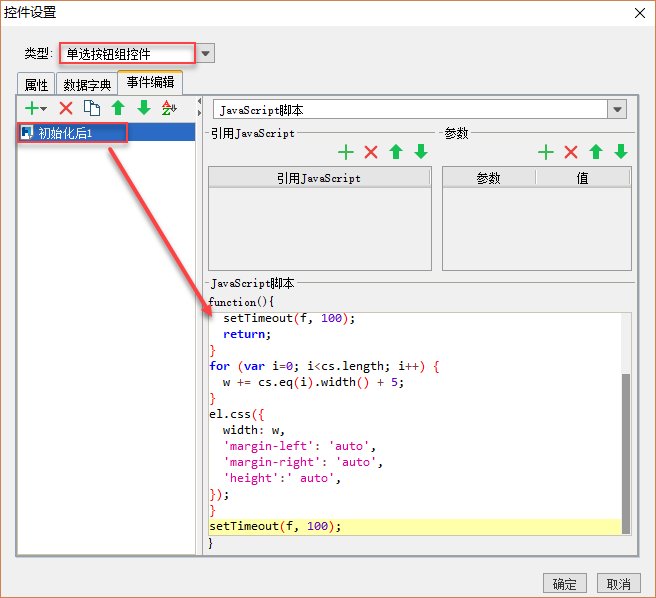Move the selected event down in the list
Image resolution: width=656 pixels, height=598 pixels.
[x=144, y=108]
